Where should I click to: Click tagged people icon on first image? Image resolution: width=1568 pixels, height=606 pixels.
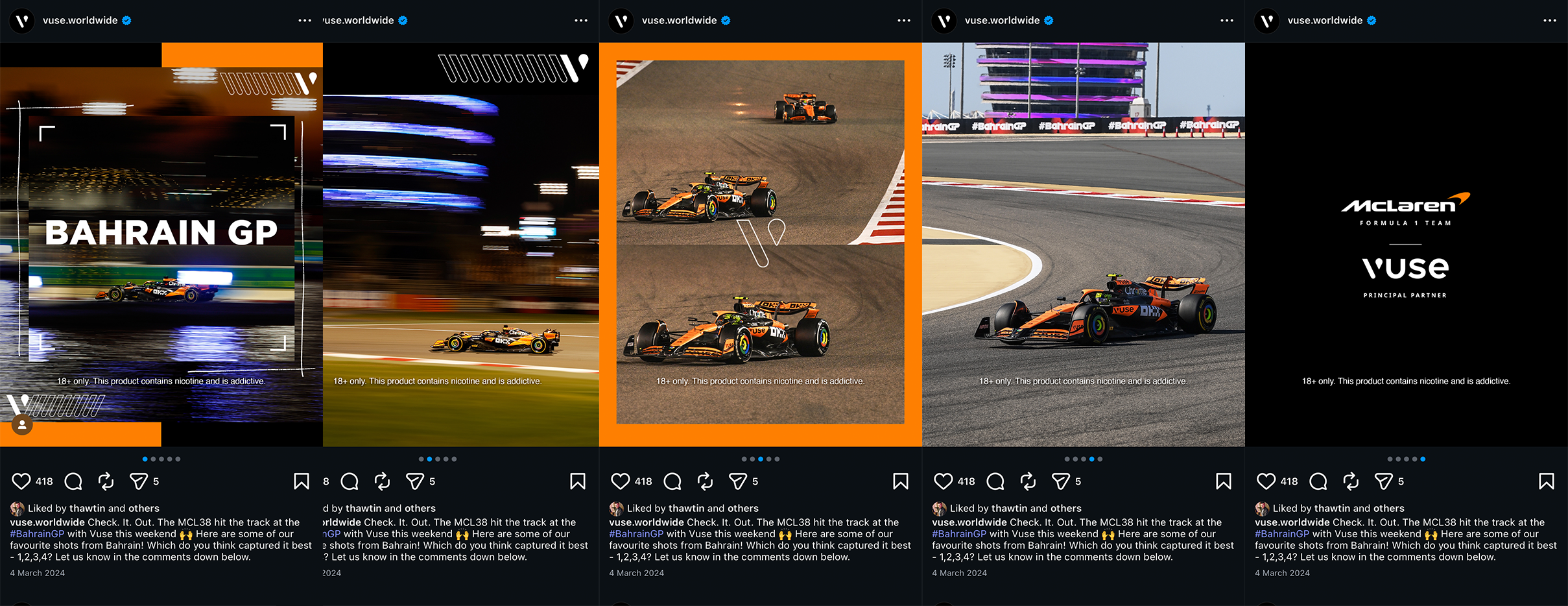(22, 425)
